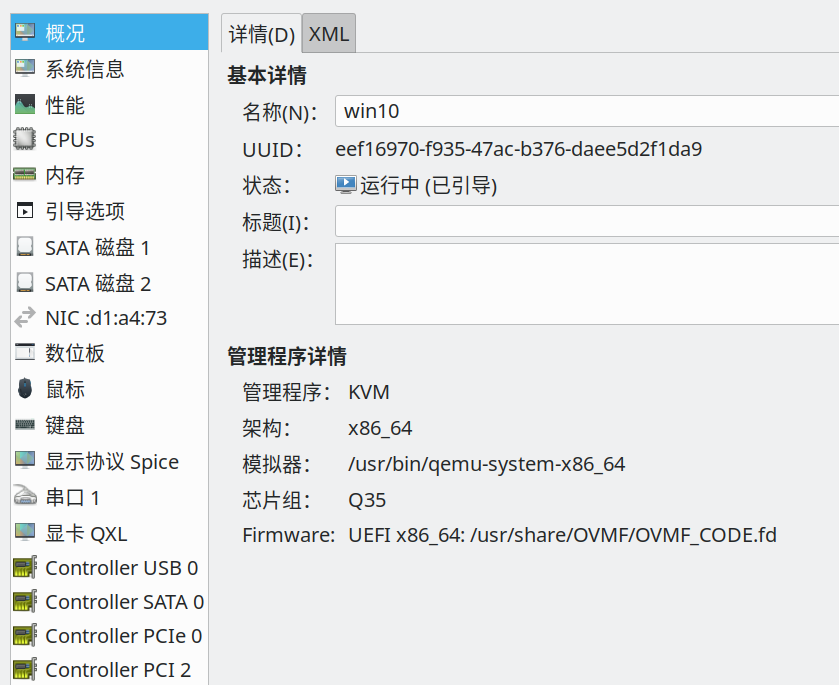Open the serial port (串口 1) icon
The image size is (839, 685).
click(25, 497)
